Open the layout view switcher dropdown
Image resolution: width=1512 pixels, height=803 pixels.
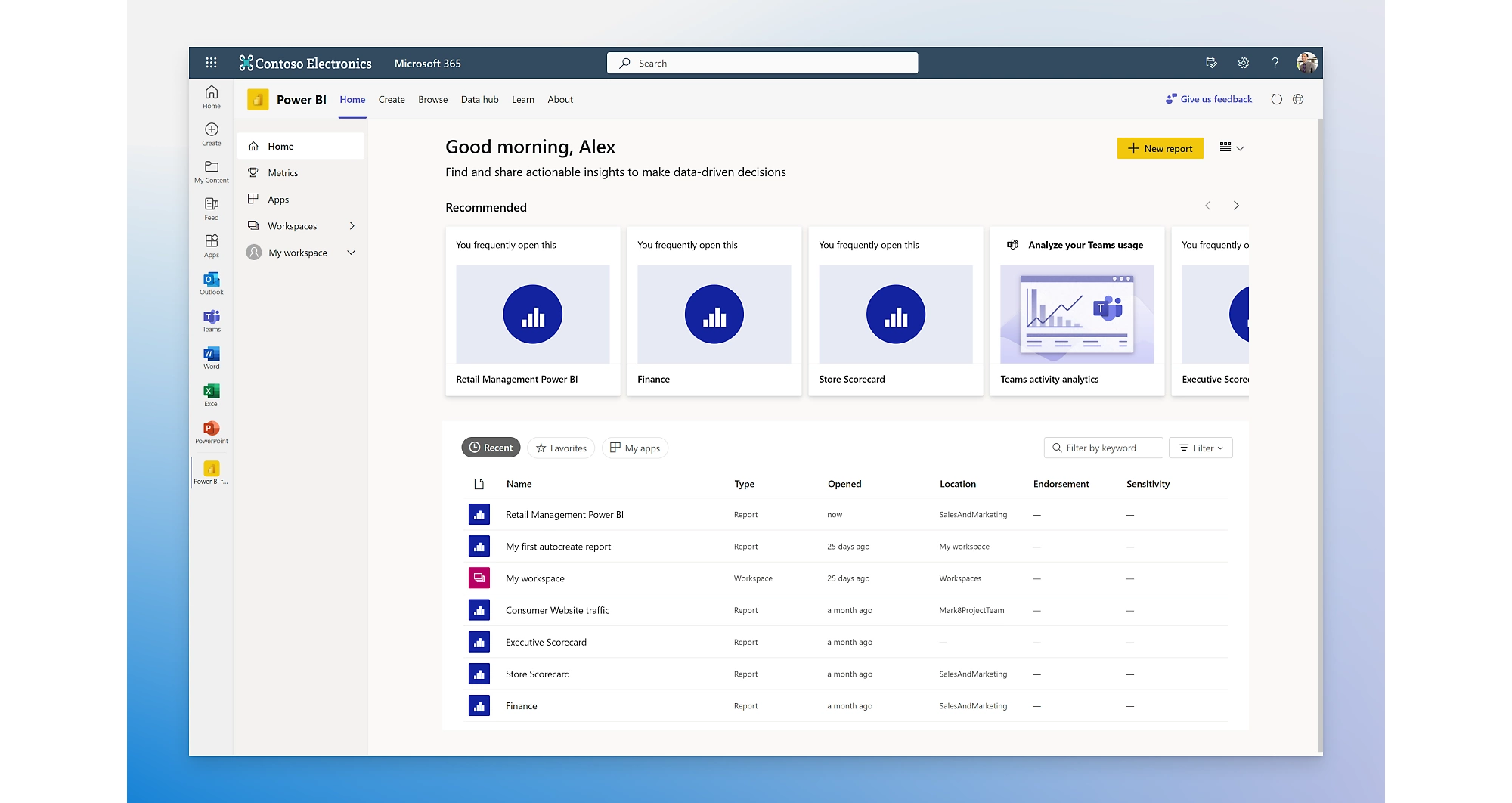pos(1232,148)
